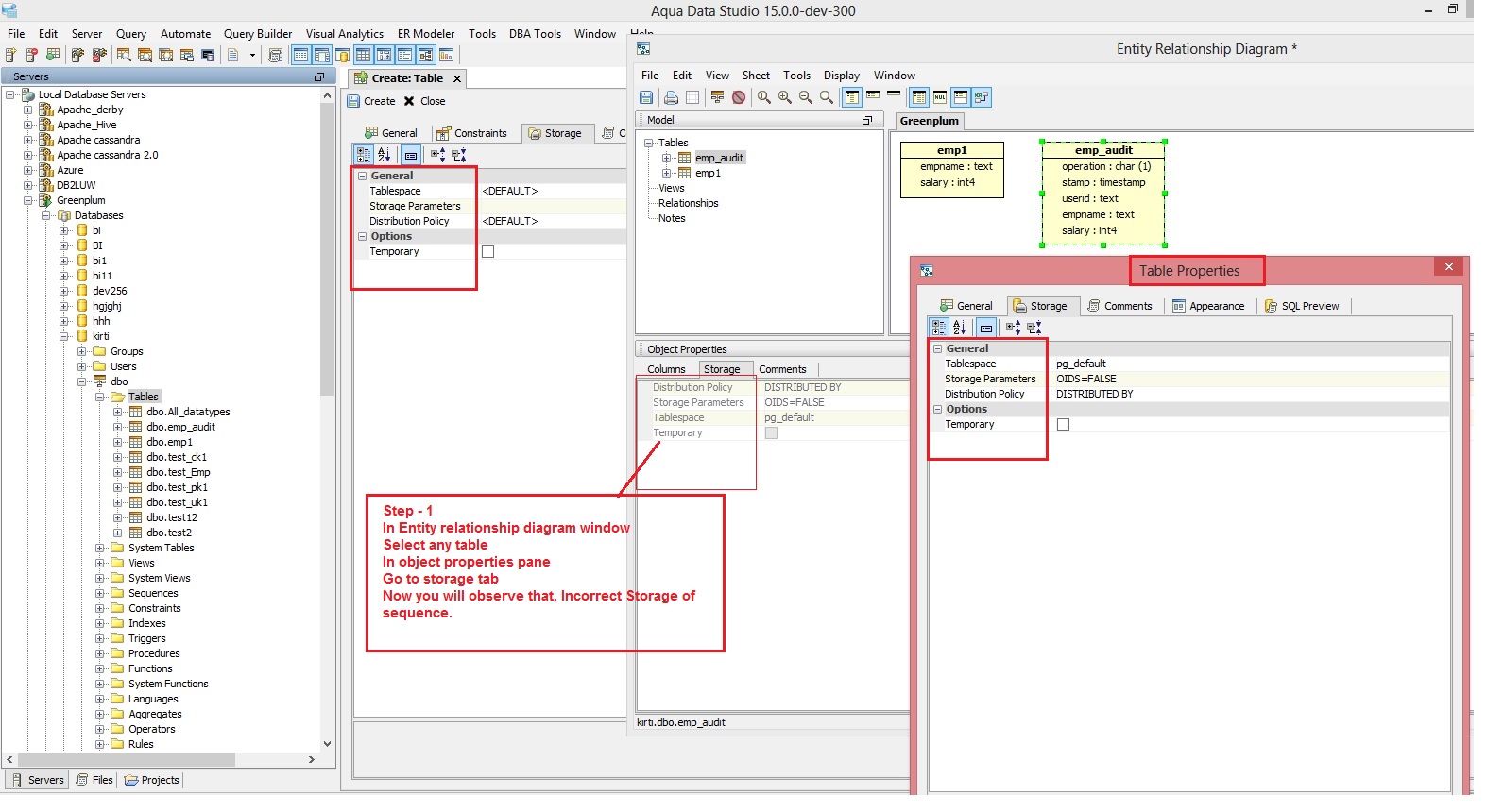Image resolution: width=1504 pixels, height=812 pixels.
Task: Toggle Temporary checkbox in Object Properties pane
Action: pyautogui.click(x=771, y=433)
